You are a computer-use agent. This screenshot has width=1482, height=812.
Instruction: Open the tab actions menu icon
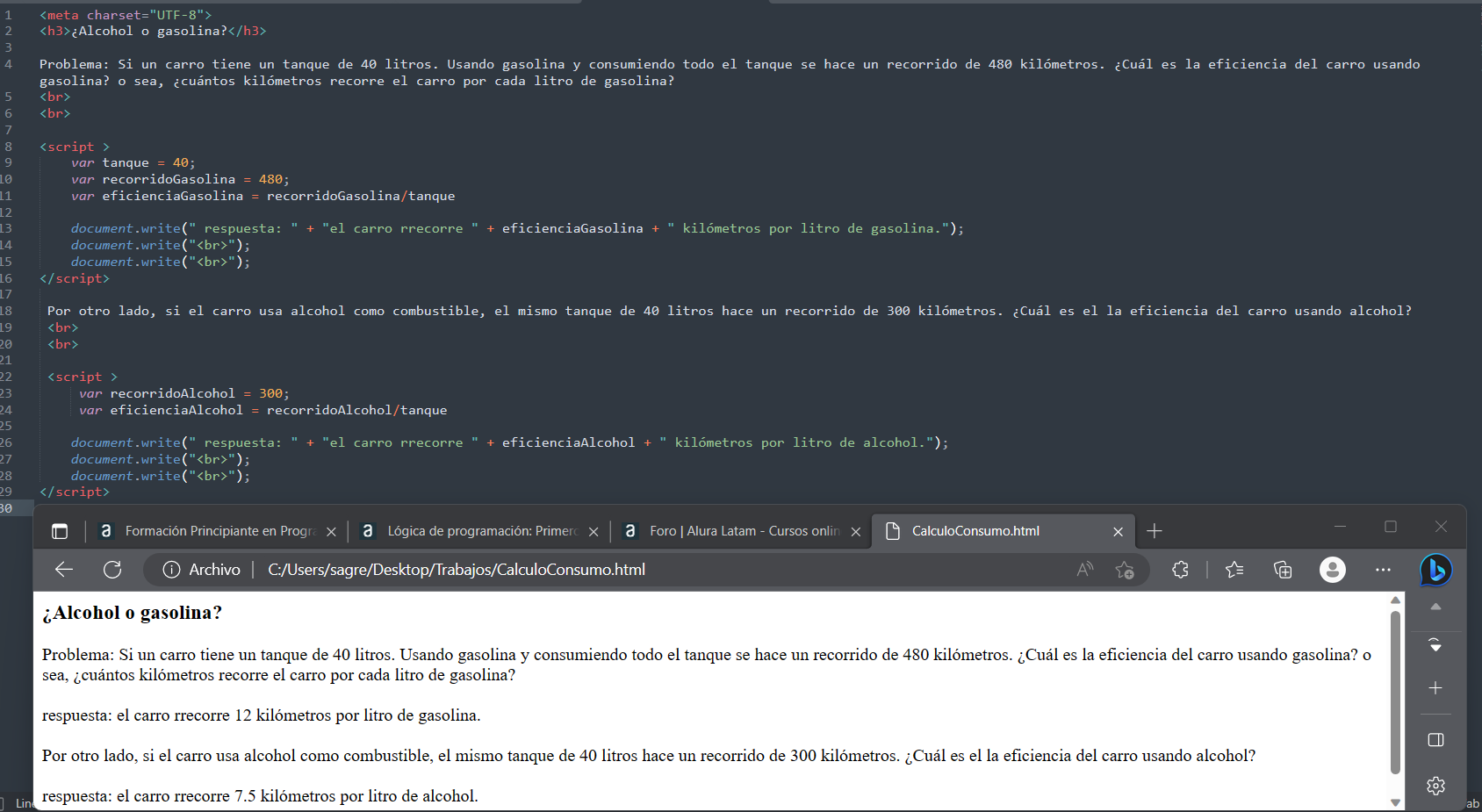[60, 531]
